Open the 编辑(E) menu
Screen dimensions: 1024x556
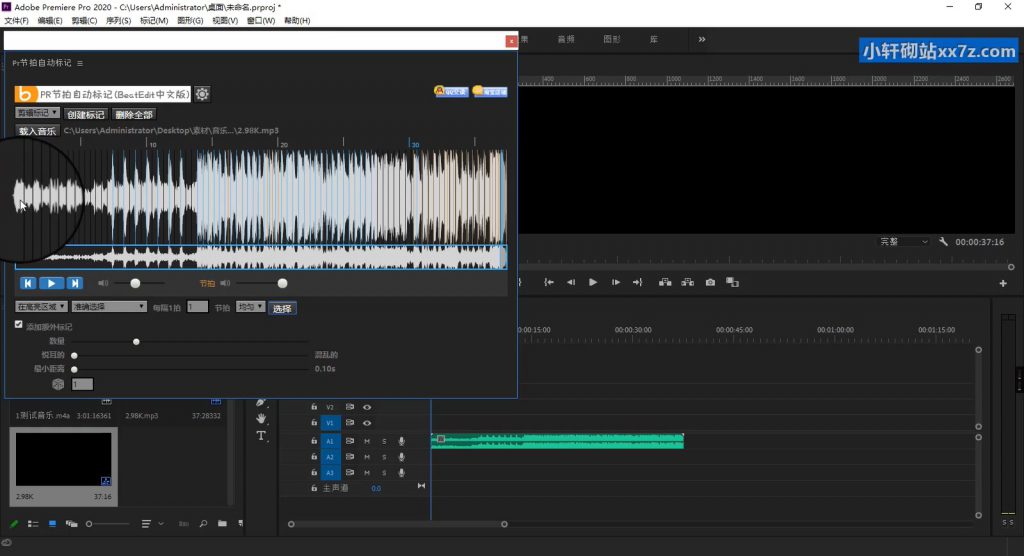[50, 21]
